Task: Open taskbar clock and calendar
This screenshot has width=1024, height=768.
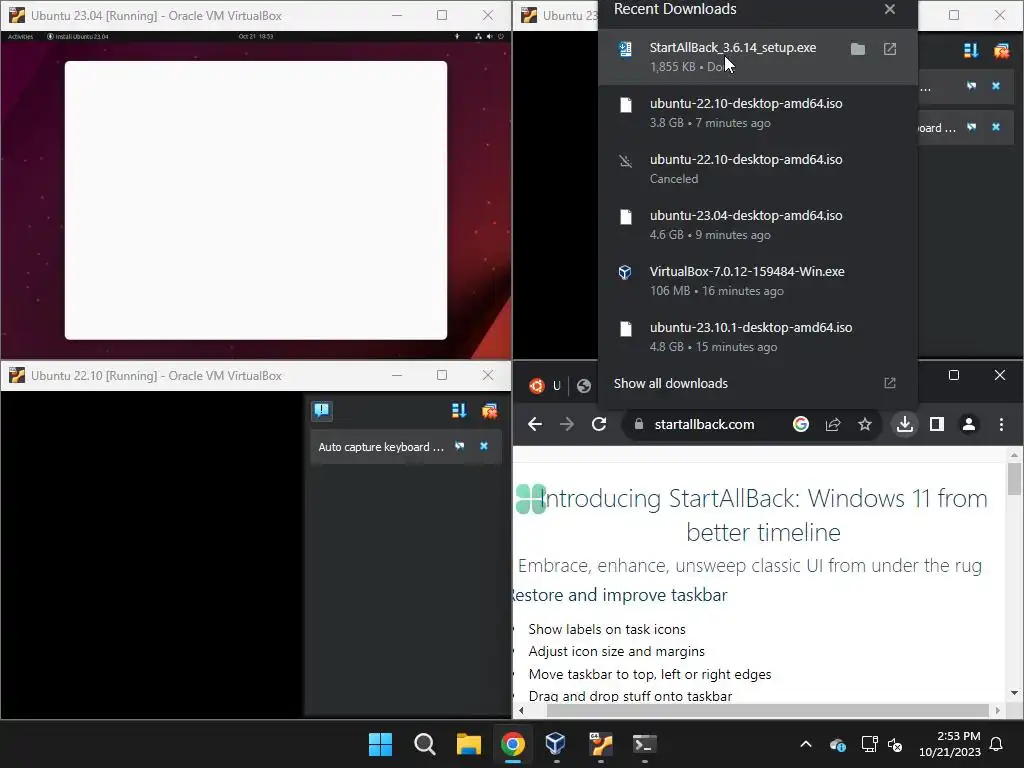Action: [950, 744]
